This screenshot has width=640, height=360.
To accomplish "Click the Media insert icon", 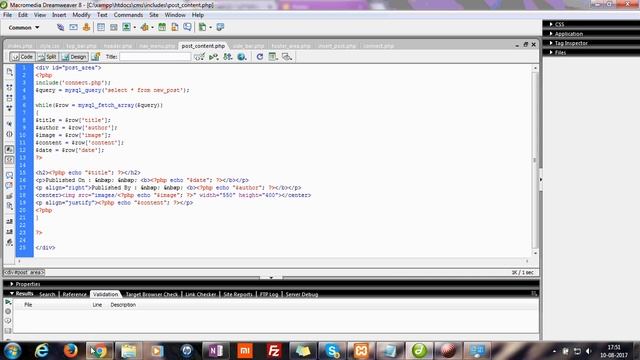I will 144,27.
